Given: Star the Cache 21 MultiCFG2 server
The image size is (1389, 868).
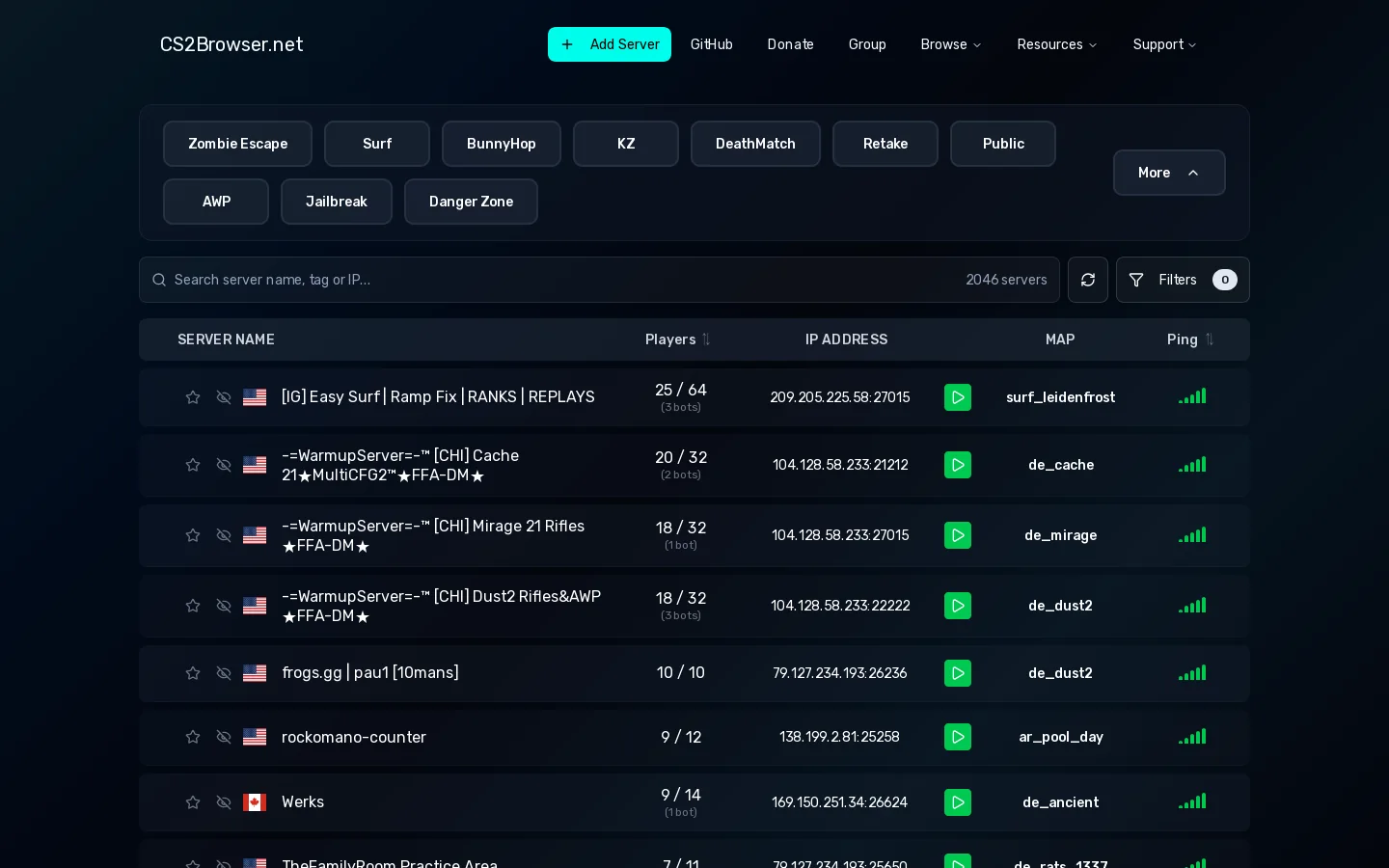Looking at the screenshot, I should tap(193, 465).
